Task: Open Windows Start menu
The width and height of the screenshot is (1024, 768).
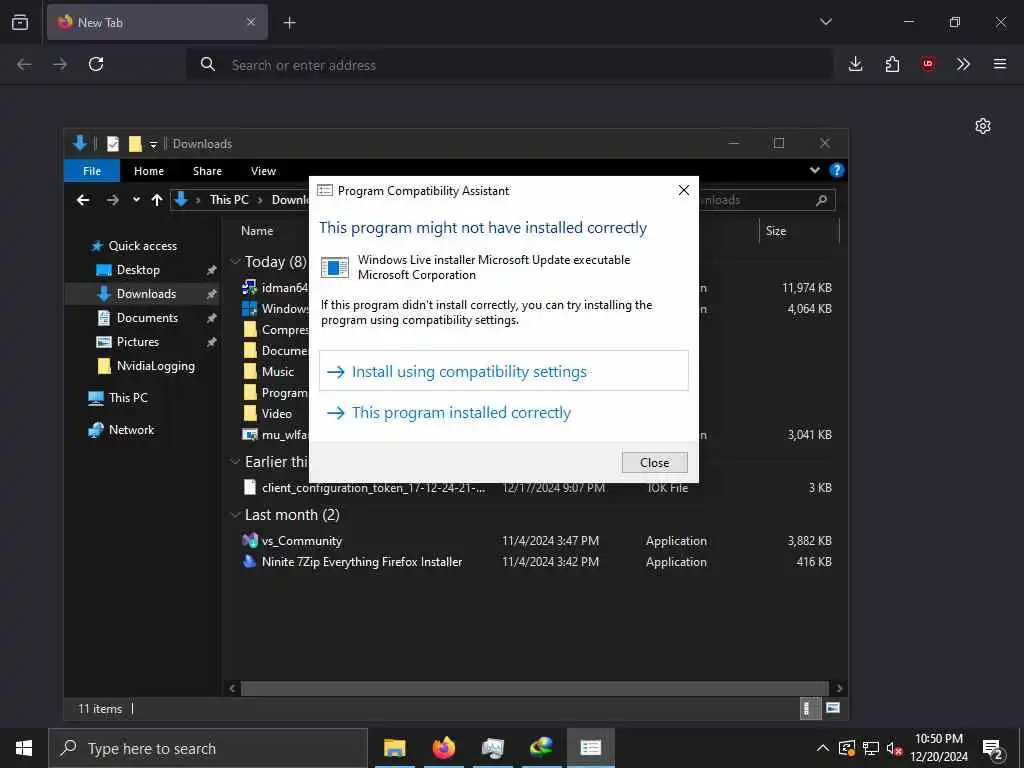Action: (24, 748)
